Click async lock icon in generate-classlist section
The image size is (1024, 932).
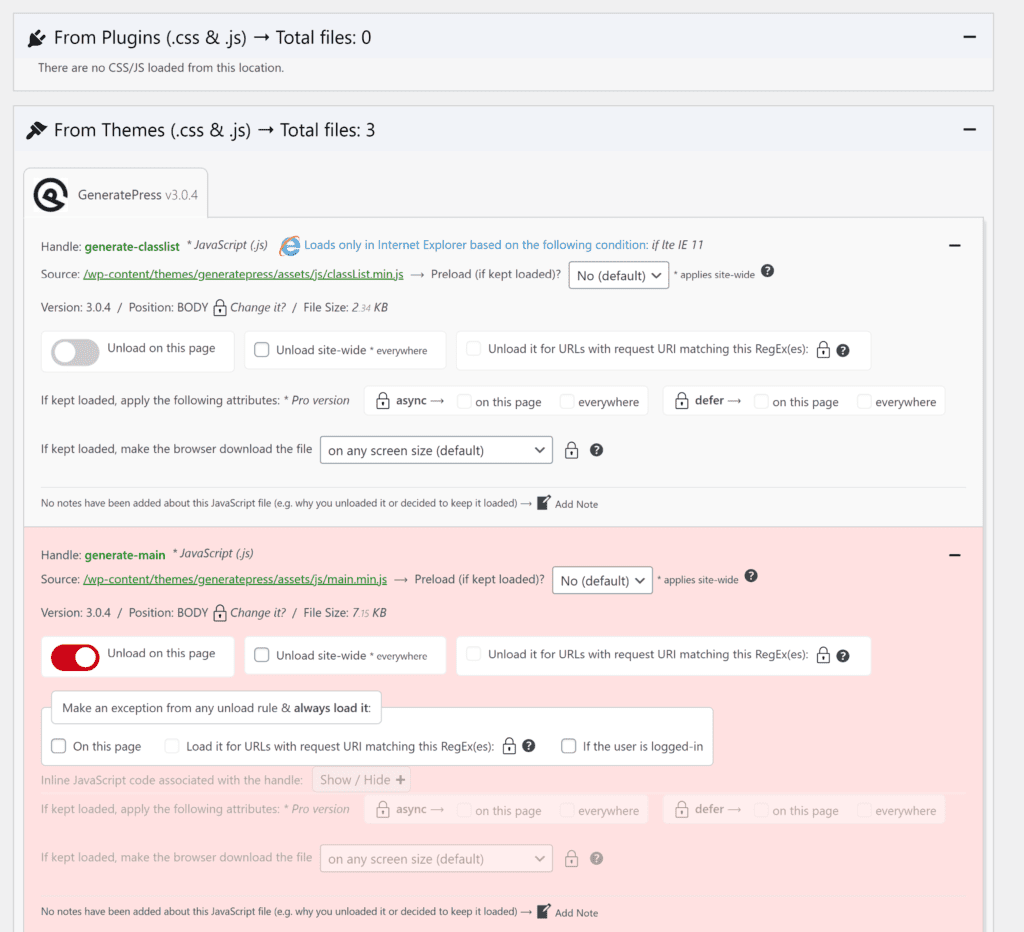tap(383, 401)
